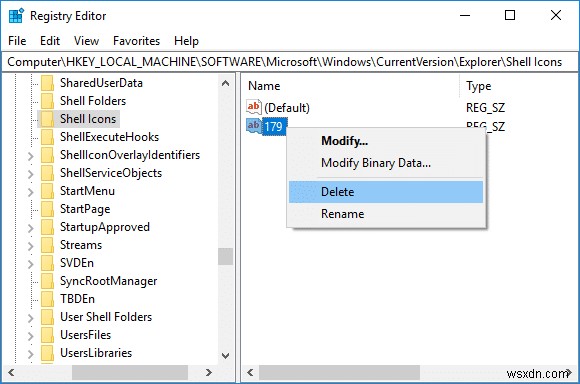This screenshot has height=384, width=580.
Task: Click tree pane scroll up arrow
Action: coord(225,83)
